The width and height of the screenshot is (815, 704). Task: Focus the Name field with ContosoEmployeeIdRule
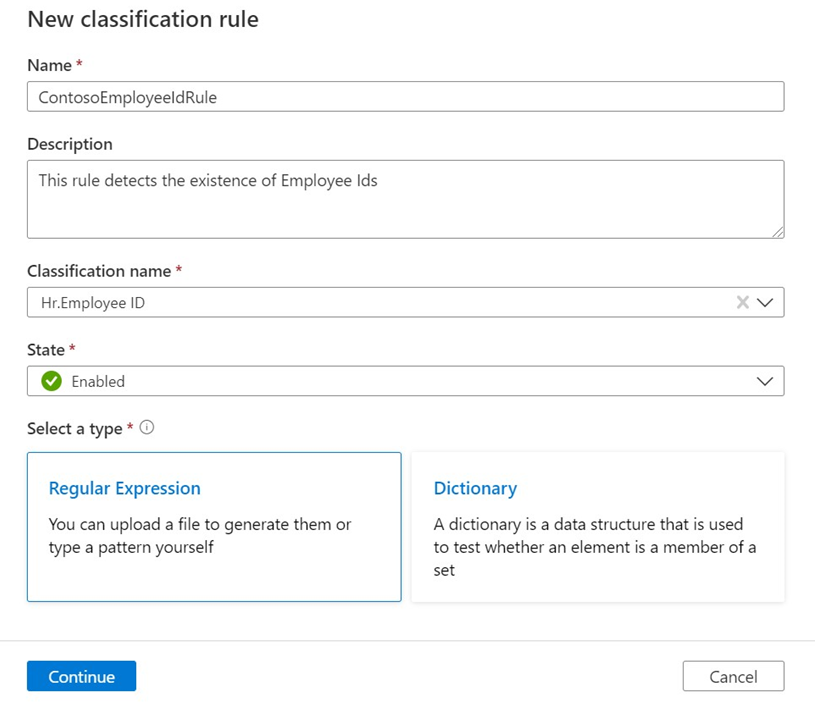[x=405, y=97]
